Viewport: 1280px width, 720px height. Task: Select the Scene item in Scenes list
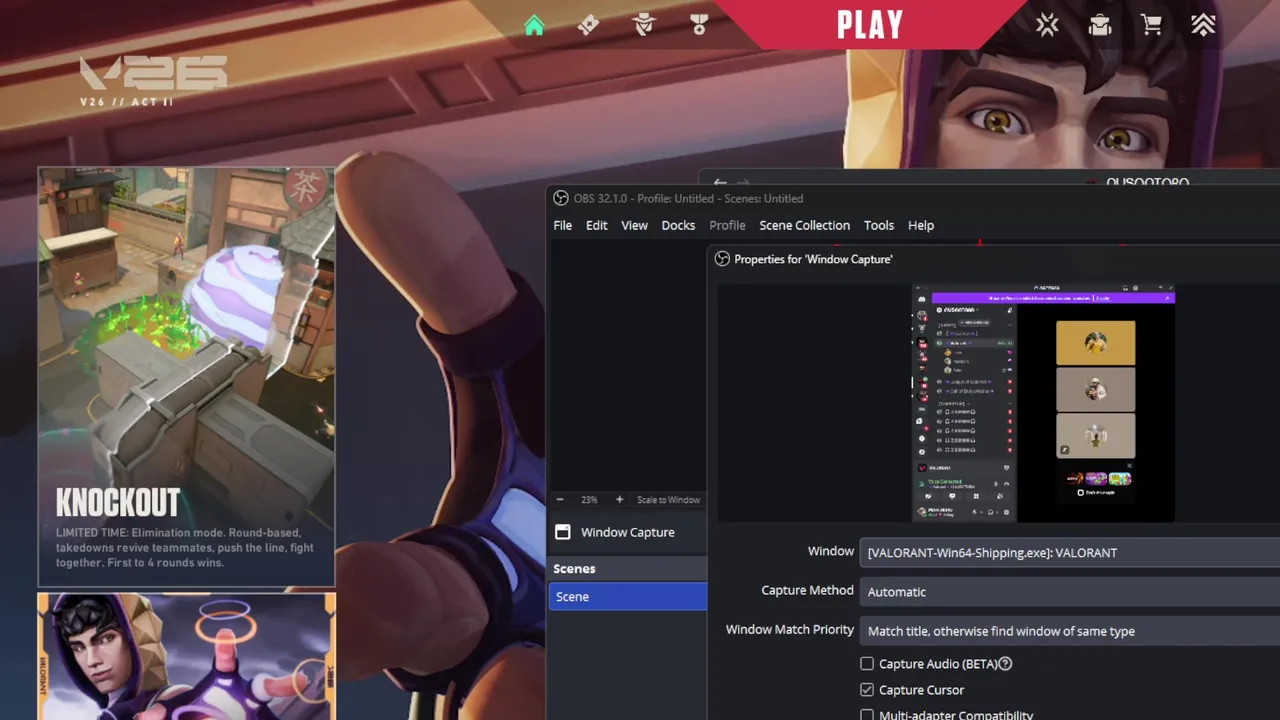pyautogui.click(x=627, y=596)
